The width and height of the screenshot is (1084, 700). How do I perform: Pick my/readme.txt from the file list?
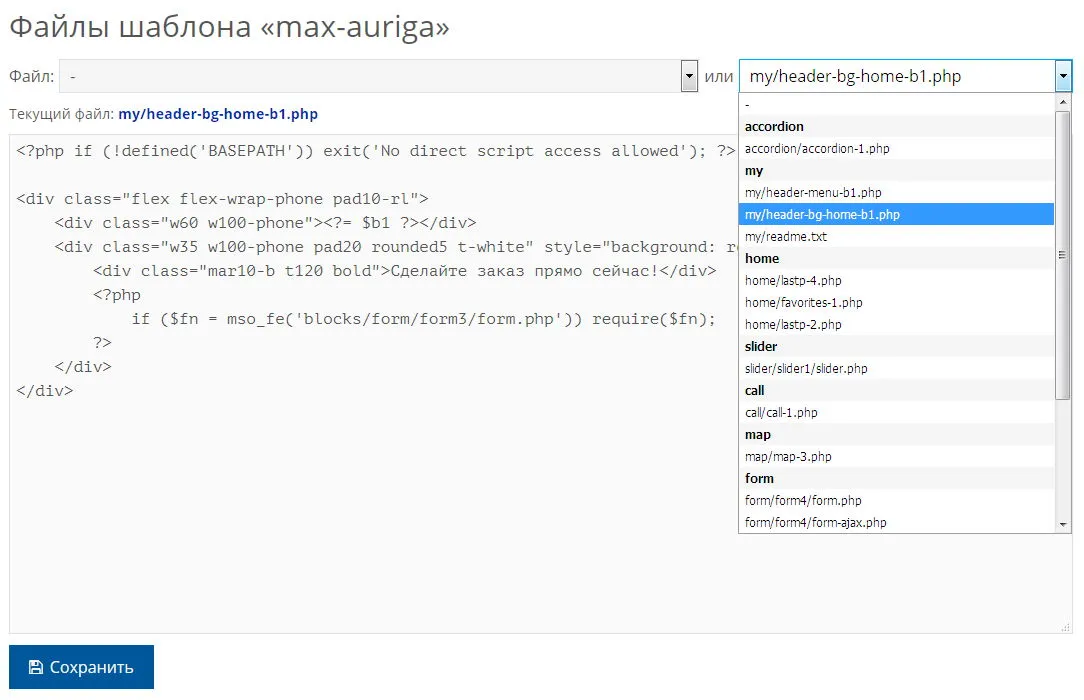(x=786, y=236)
